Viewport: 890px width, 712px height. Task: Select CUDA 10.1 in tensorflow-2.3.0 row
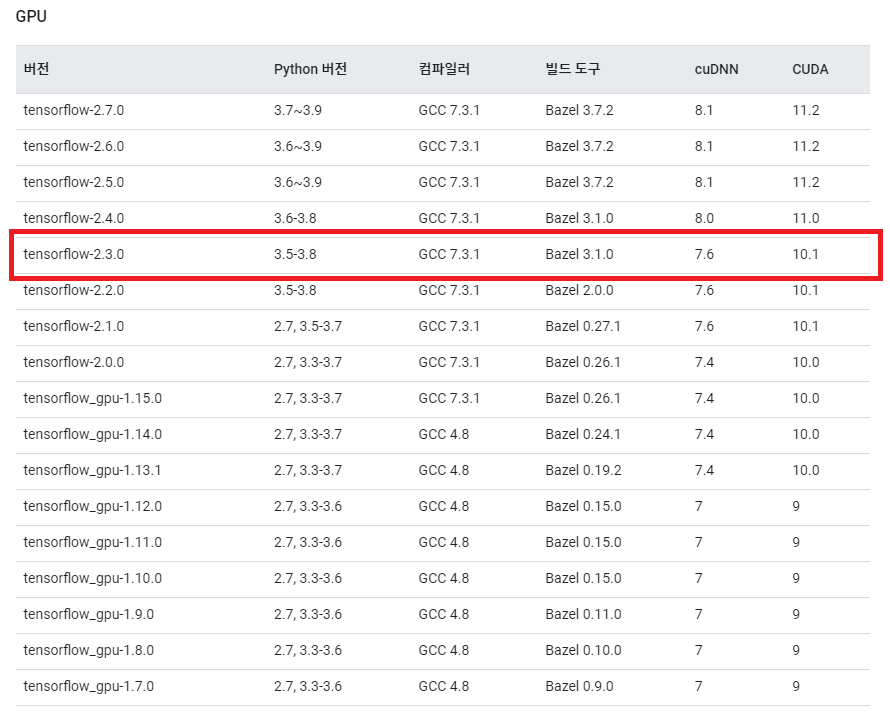pos(805,254)
